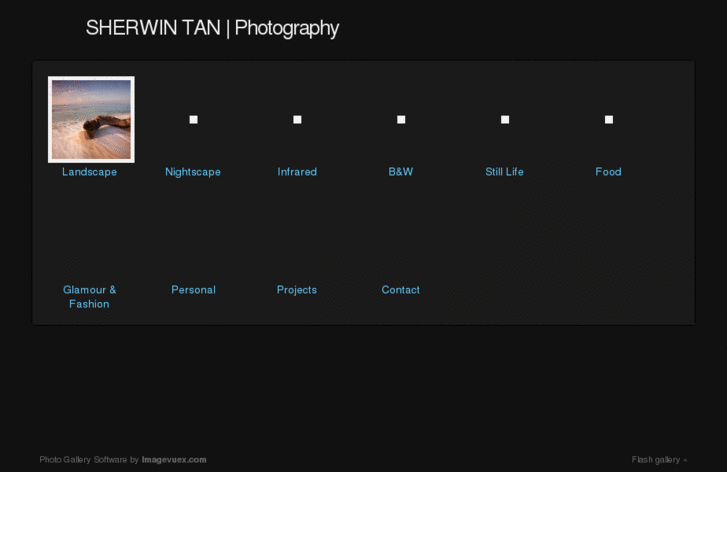Open the Nightscape gallery link
Image resolution: width=727 pixels, height=545 pixels.
pos(193,172)
